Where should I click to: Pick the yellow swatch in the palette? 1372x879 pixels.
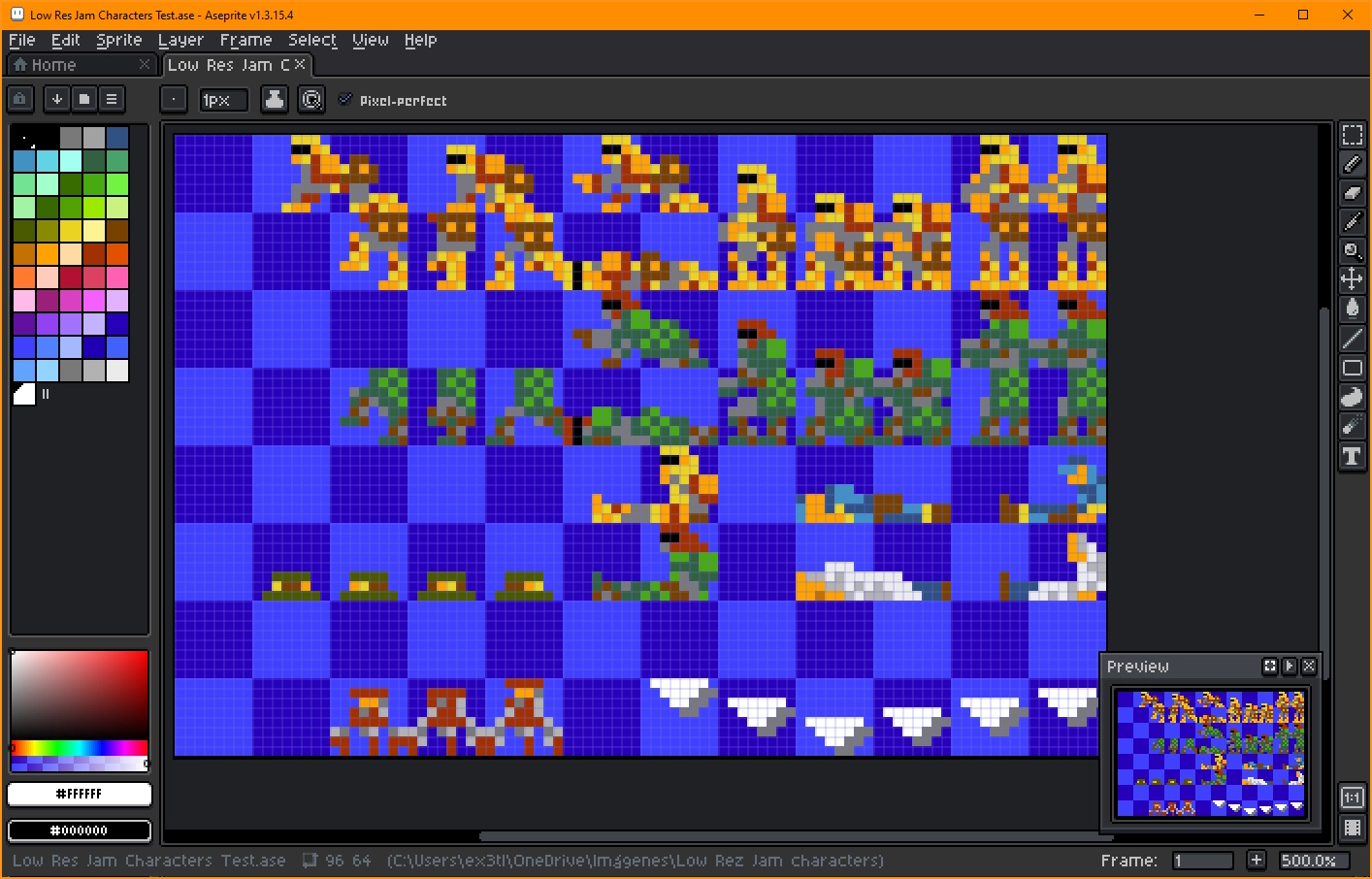71,231
